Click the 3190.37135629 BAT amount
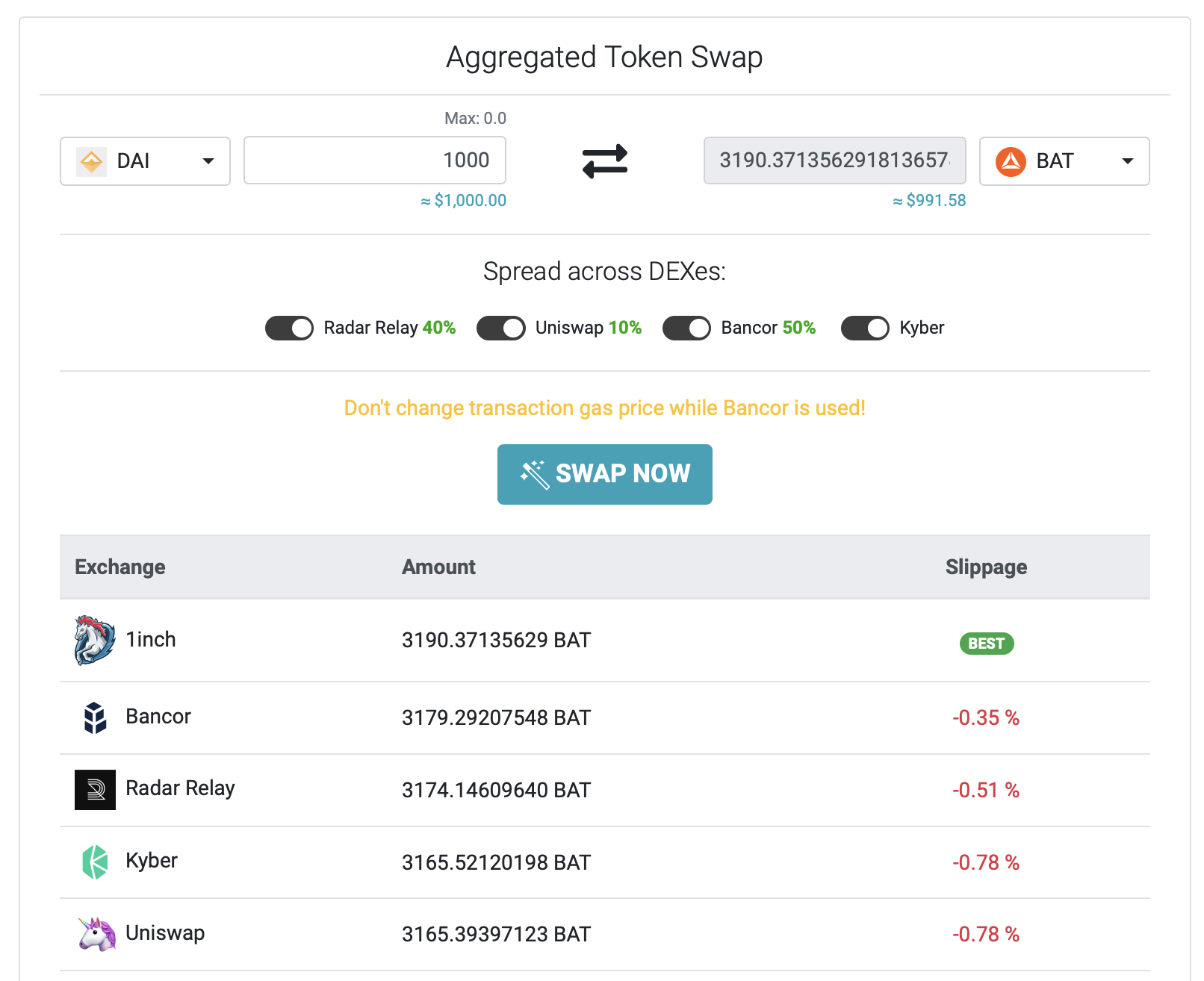The height and width of the screenshot is (981, 1204). [x=496, y=641]
